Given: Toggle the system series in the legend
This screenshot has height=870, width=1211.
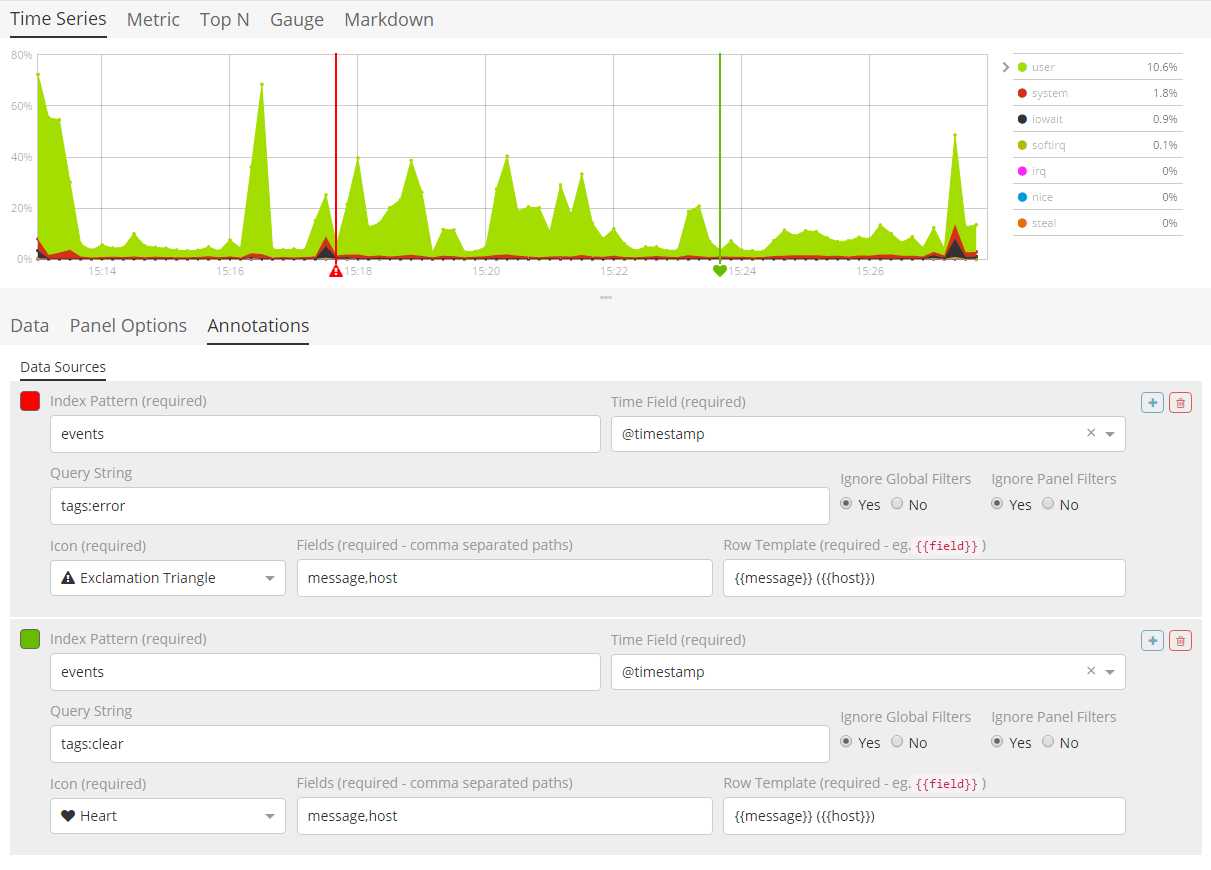Looking at the screenshot, I should click(x=1049, y=93).
